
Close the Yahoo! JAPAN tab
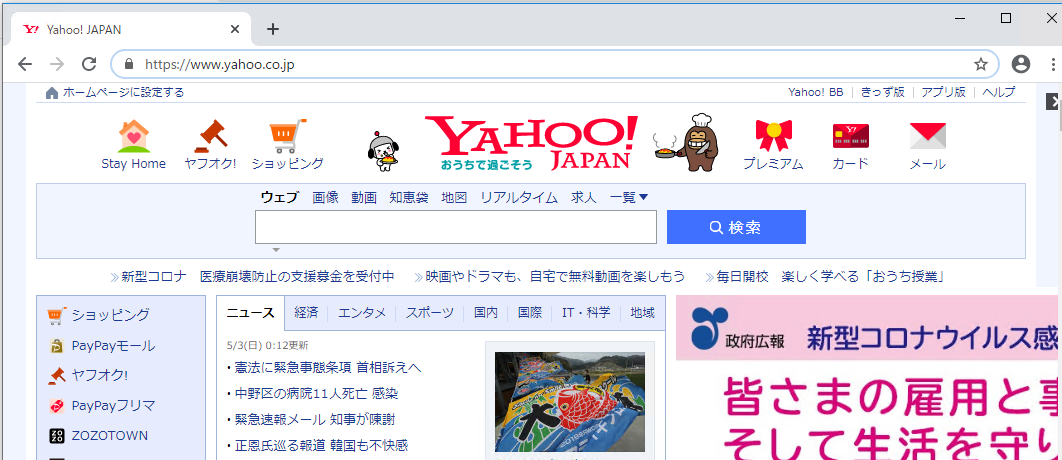[x=235, y=29]
